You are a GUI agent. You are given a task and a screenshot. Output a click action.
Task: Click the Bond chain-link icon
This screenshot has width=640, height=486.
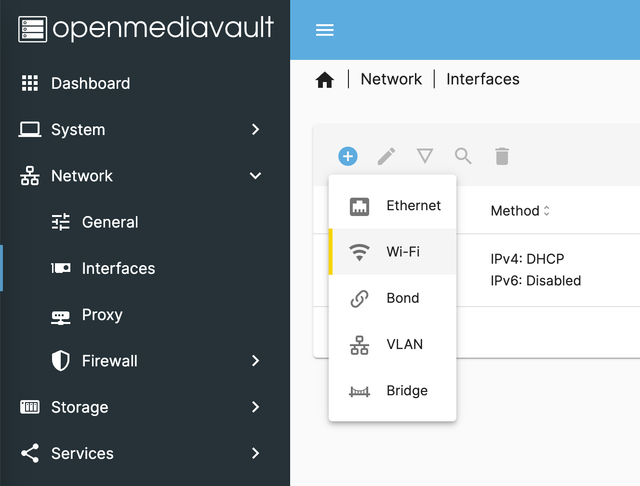coord(359,299)
